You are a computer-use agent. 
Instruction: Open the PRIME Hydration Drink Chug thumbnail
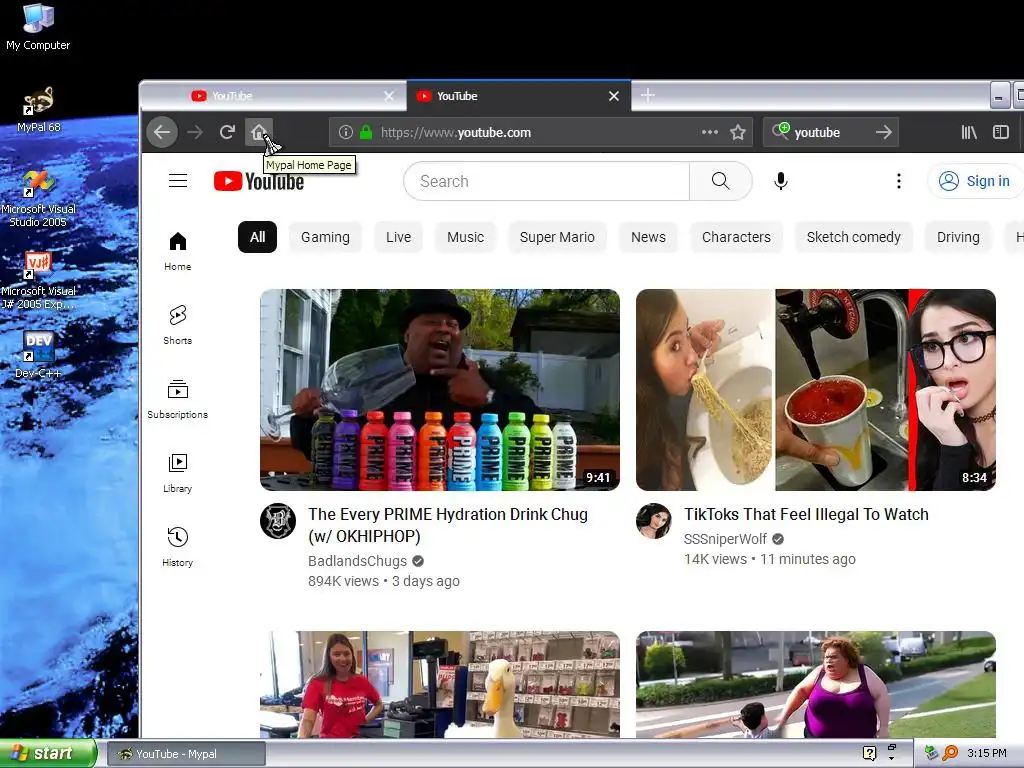(x=440, y=390)
